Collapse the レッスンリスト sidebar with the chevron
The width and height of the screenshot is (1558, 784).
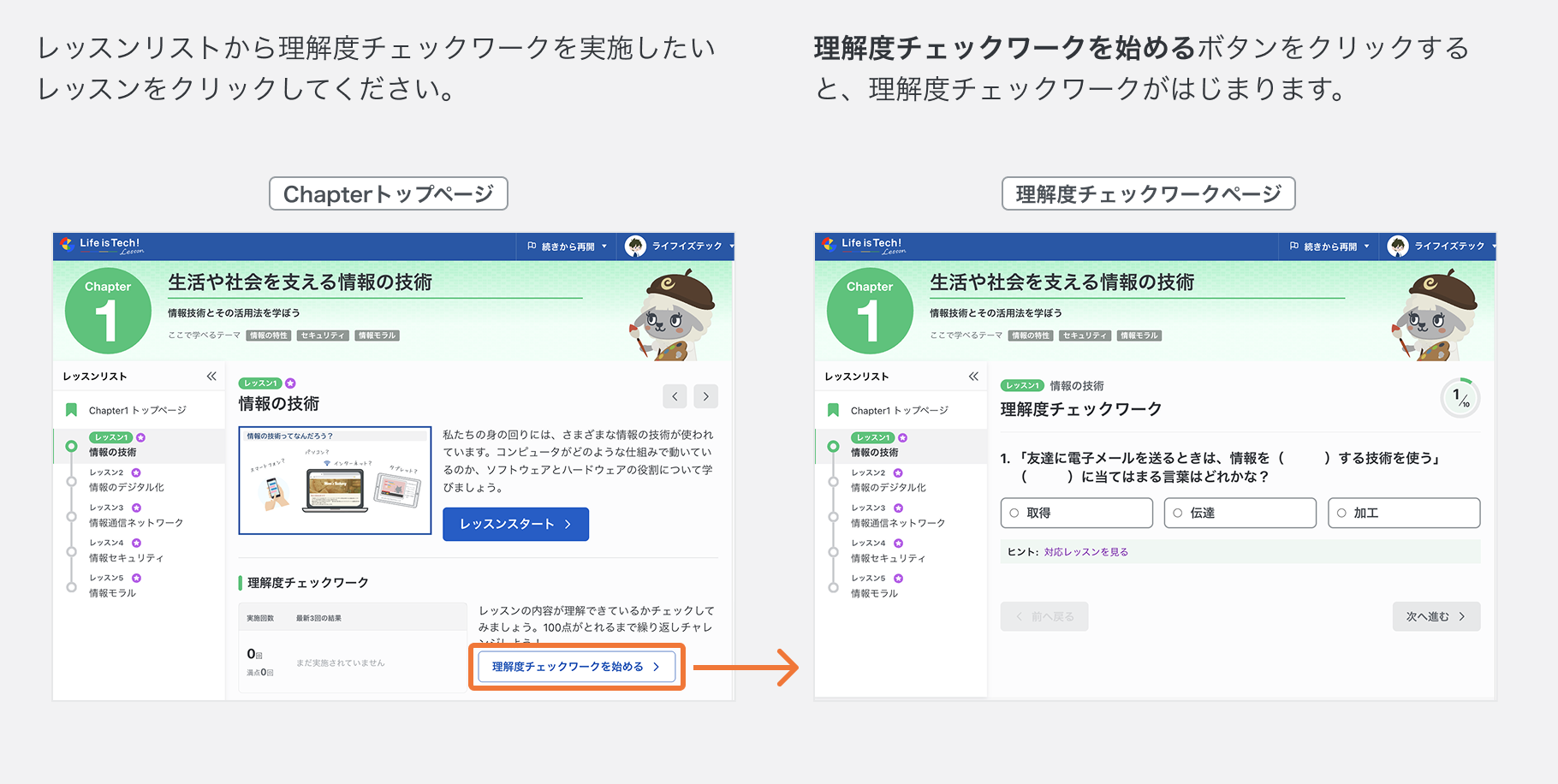(x=211, y=375)
